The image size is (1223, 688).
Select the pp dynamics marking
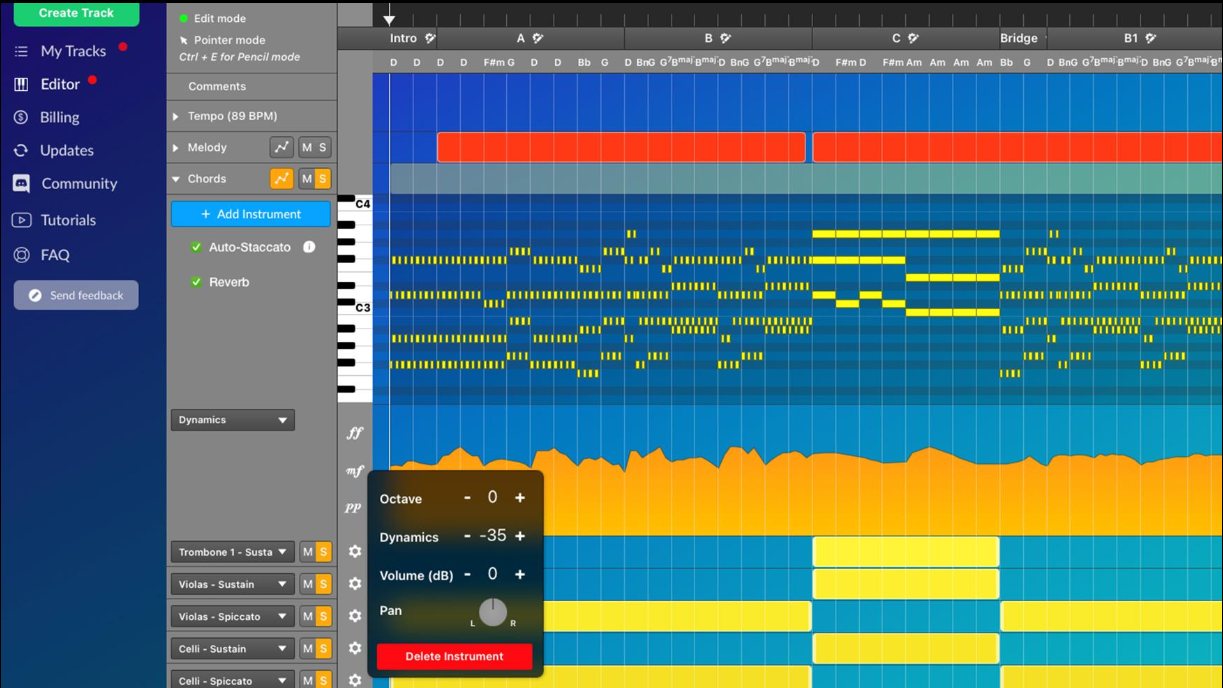pos(353,507)
